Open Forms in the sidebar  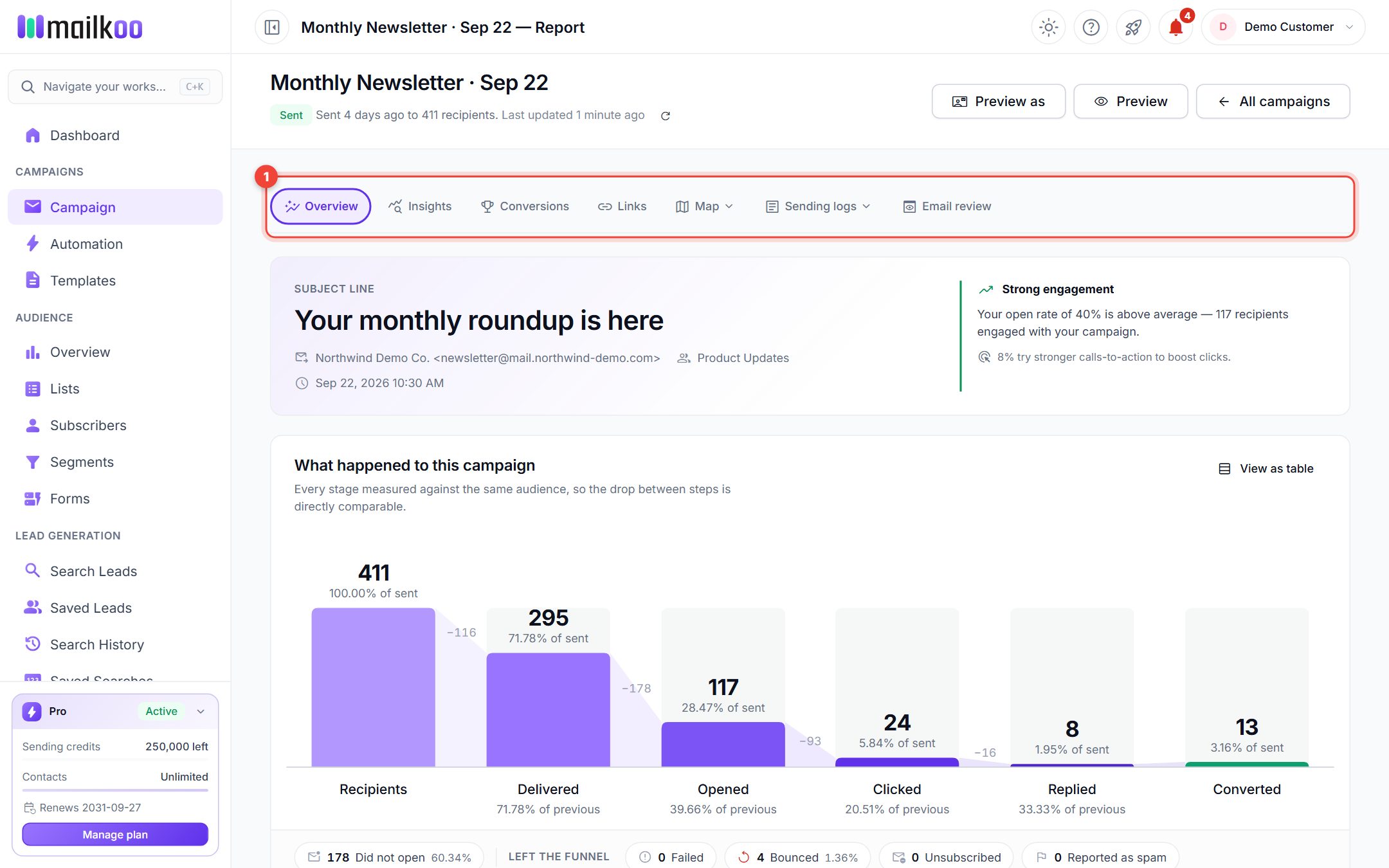[115, 499]
